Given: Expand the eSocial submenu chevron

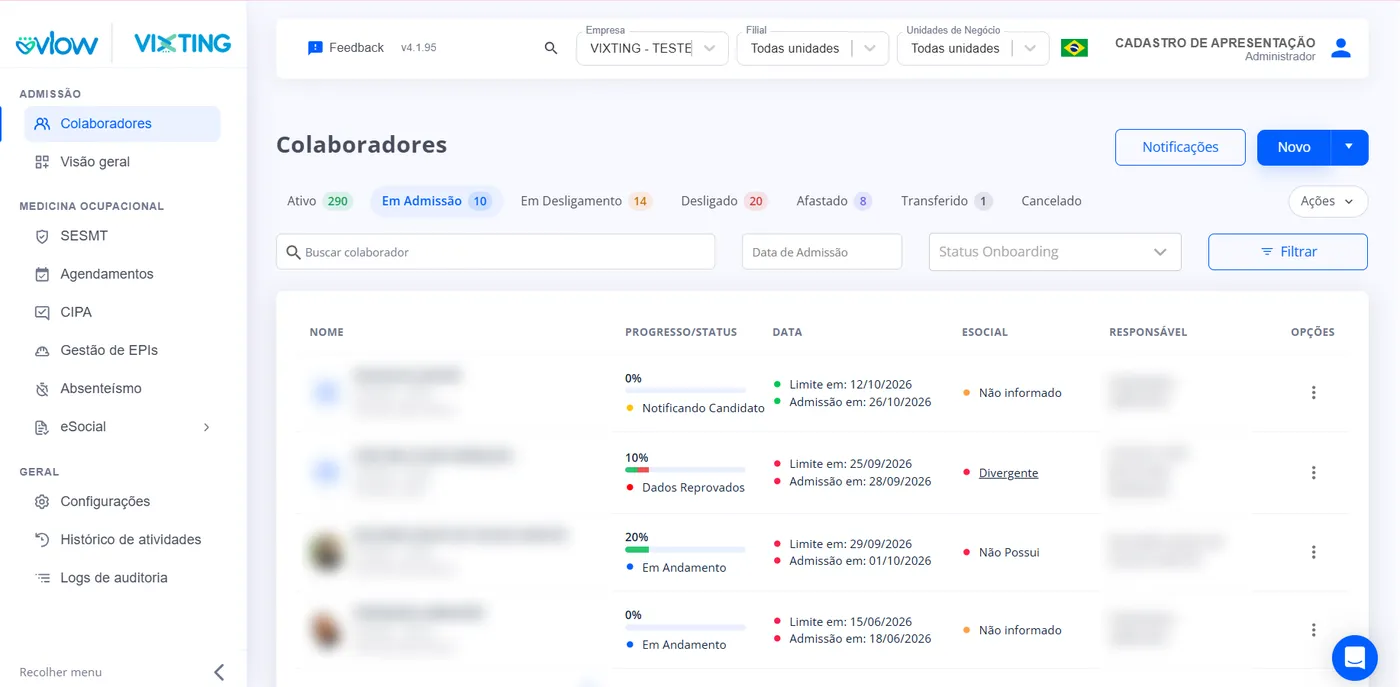Looking at the screenshot, I should (x=207, y=427).
